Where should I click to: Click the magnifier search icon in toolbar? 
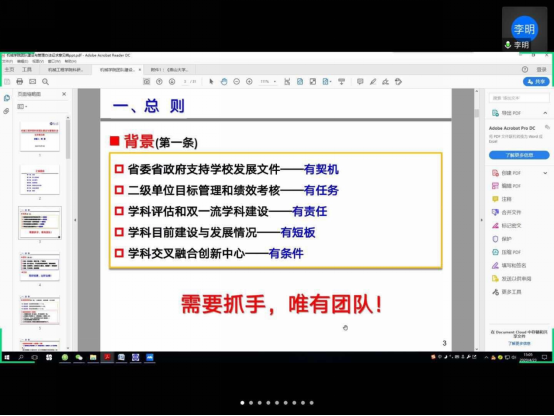click(x=45, y=82)
